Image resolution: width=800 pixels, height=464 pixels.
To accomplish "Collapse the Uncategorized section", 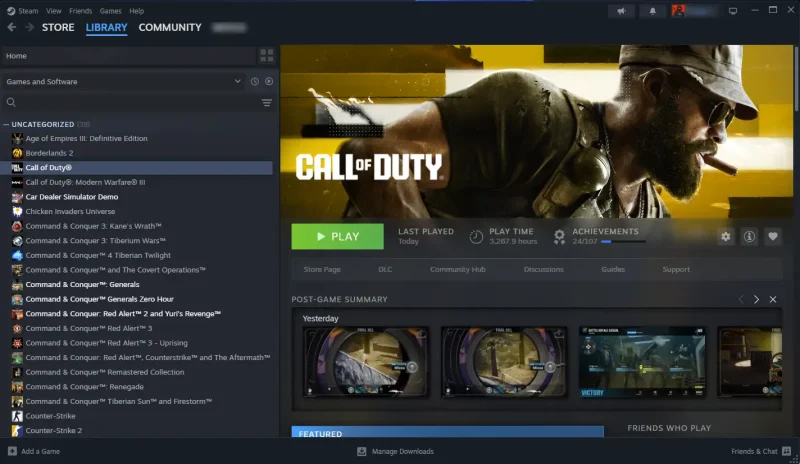I will [6, 125].
